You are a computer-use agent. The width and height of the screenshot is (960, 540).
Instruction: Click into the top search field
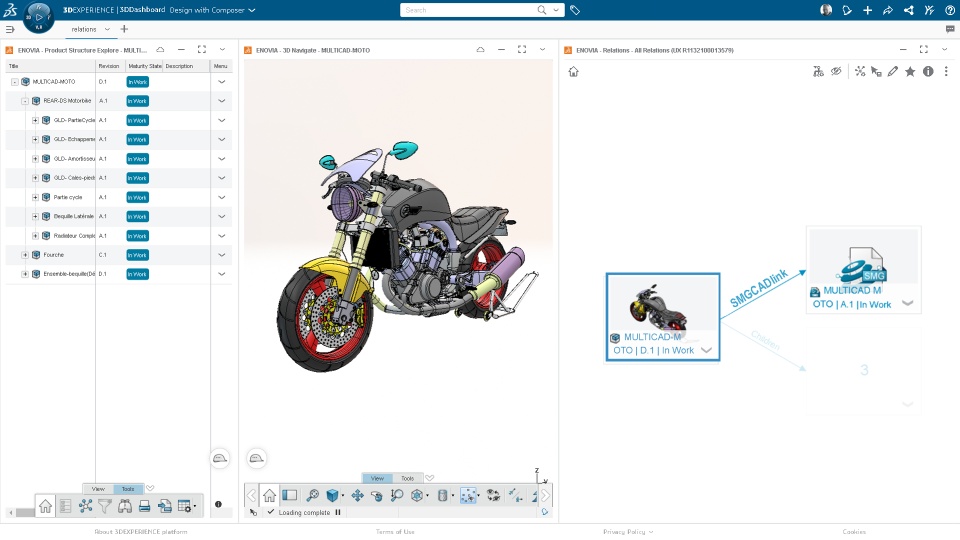click(468, 10)
